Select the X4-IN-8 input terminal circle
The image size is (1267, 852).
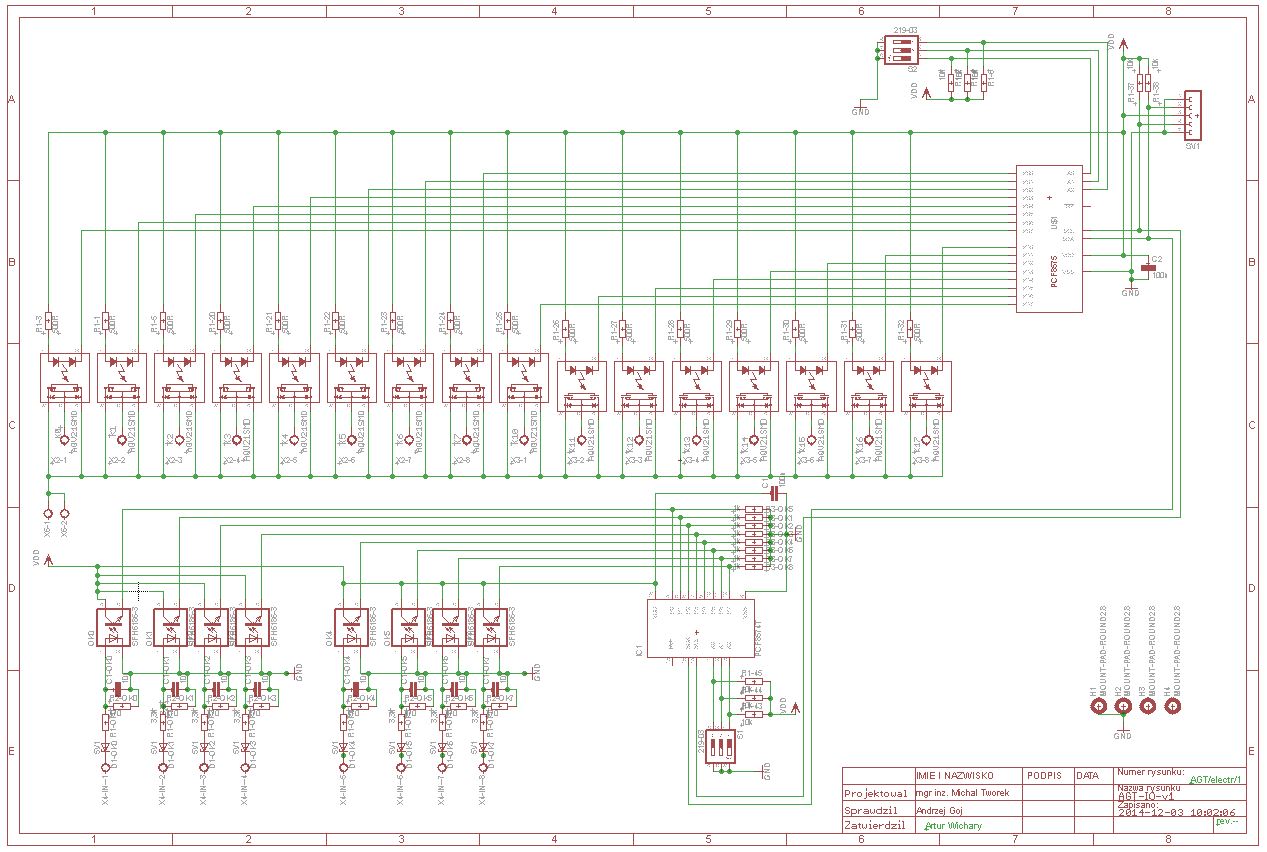point(483,769)
